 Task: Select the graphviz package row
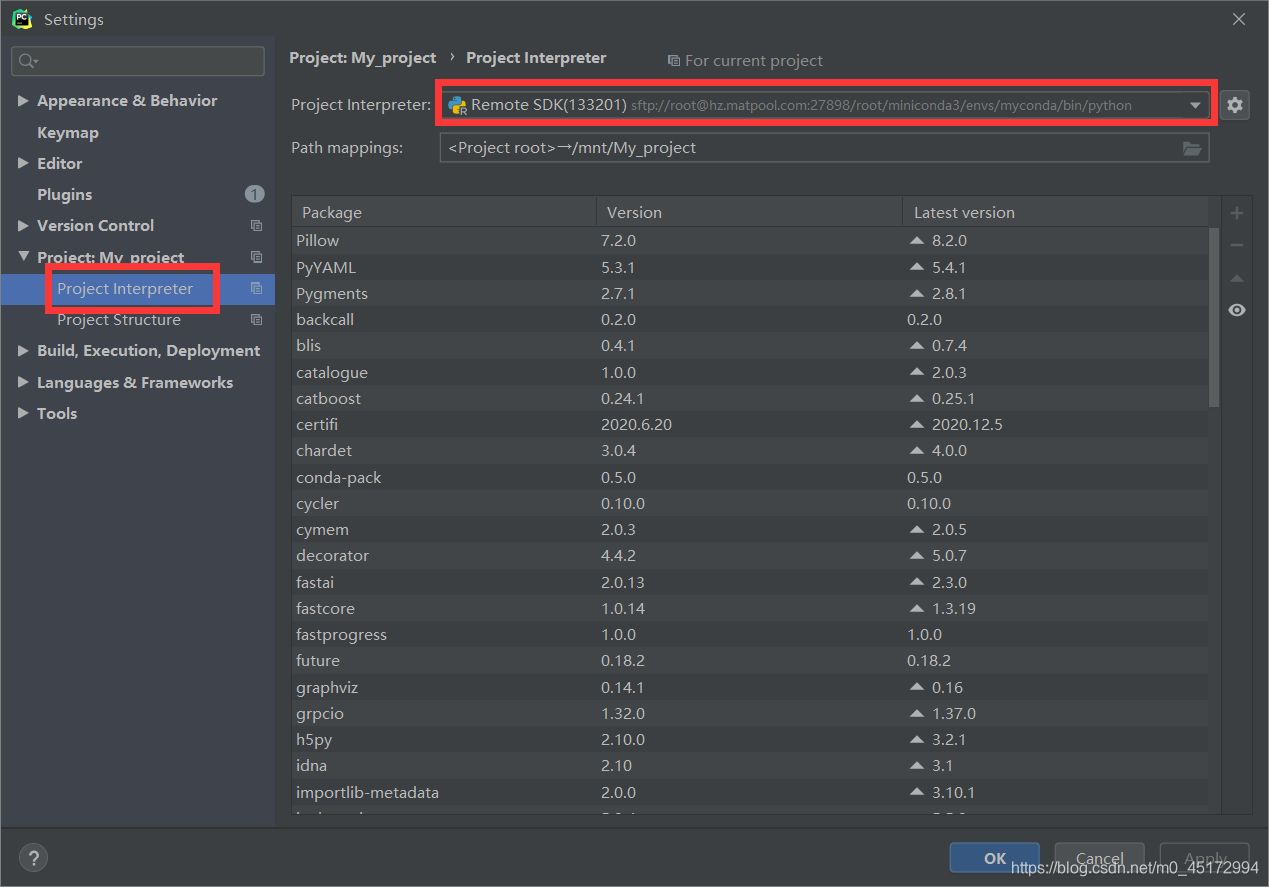point(749,688)
